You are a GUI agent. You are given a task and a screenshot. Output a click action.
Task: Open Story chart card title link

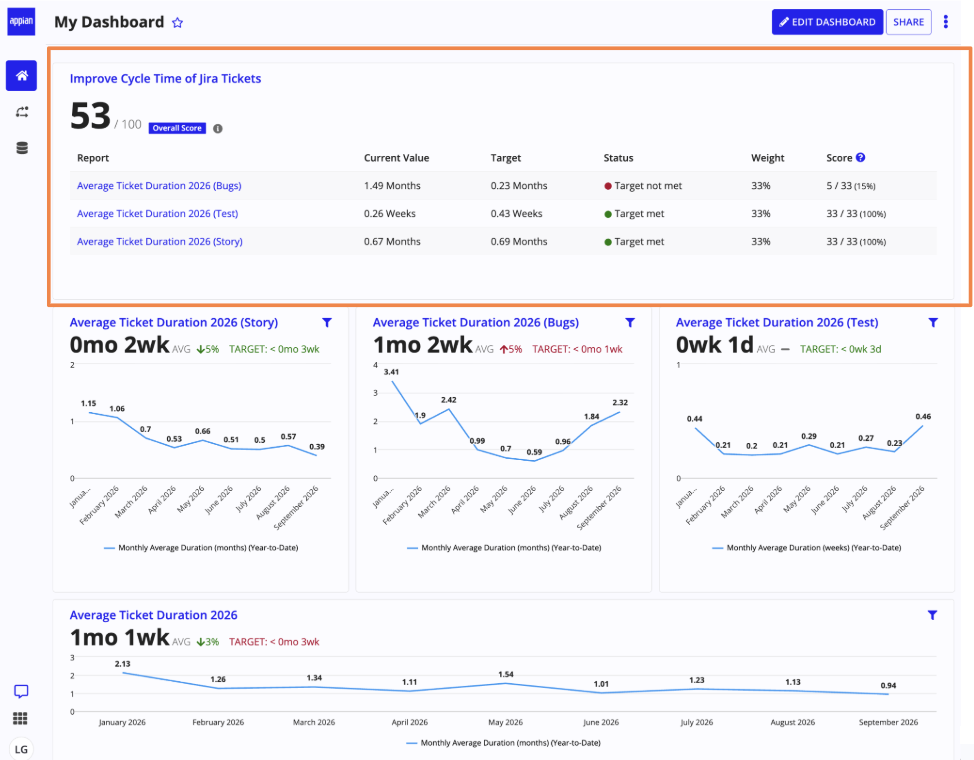pos(174,323)
